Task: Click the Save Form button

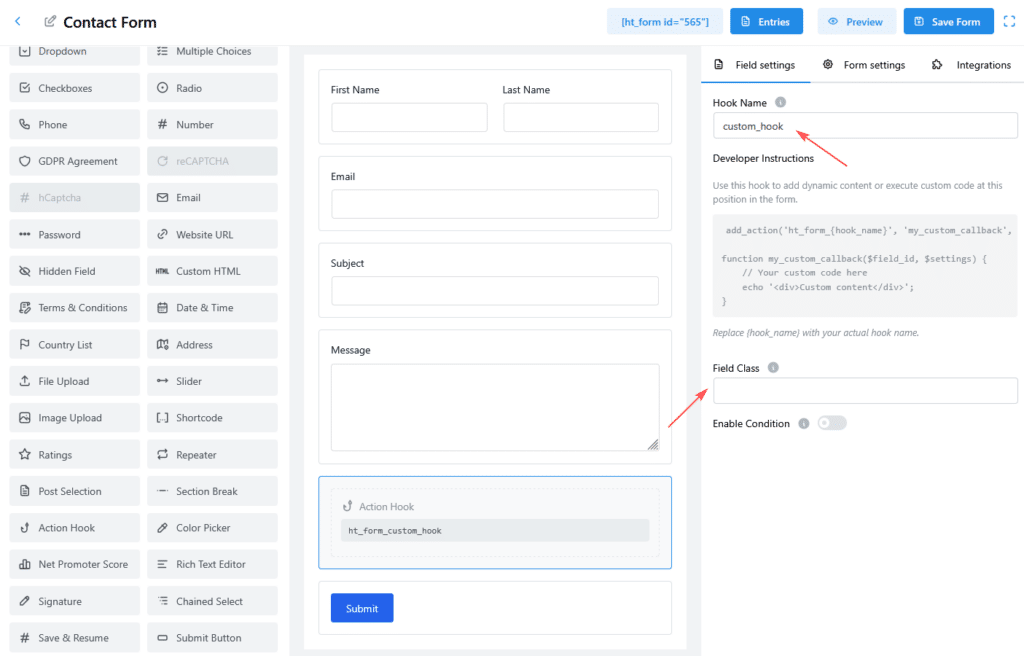Action: tap(948, 22)
